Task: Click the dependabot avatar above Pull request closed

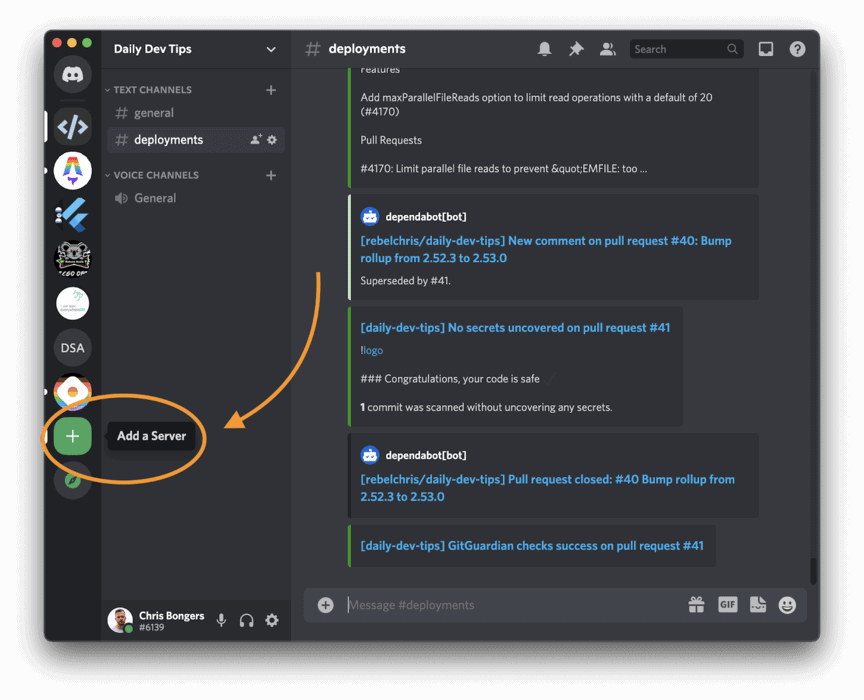Action: (x=370, y=455)
